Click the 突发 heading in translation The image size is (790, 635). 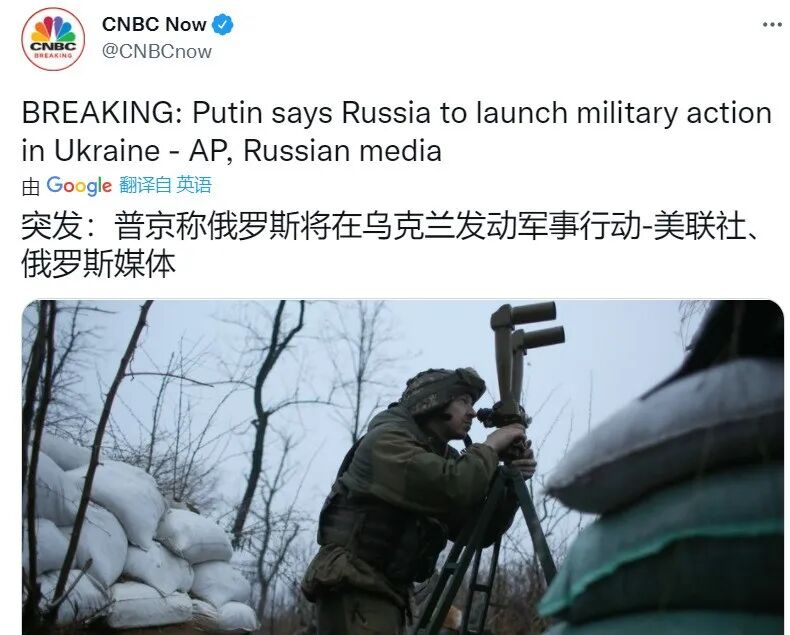tap(51, 226)
